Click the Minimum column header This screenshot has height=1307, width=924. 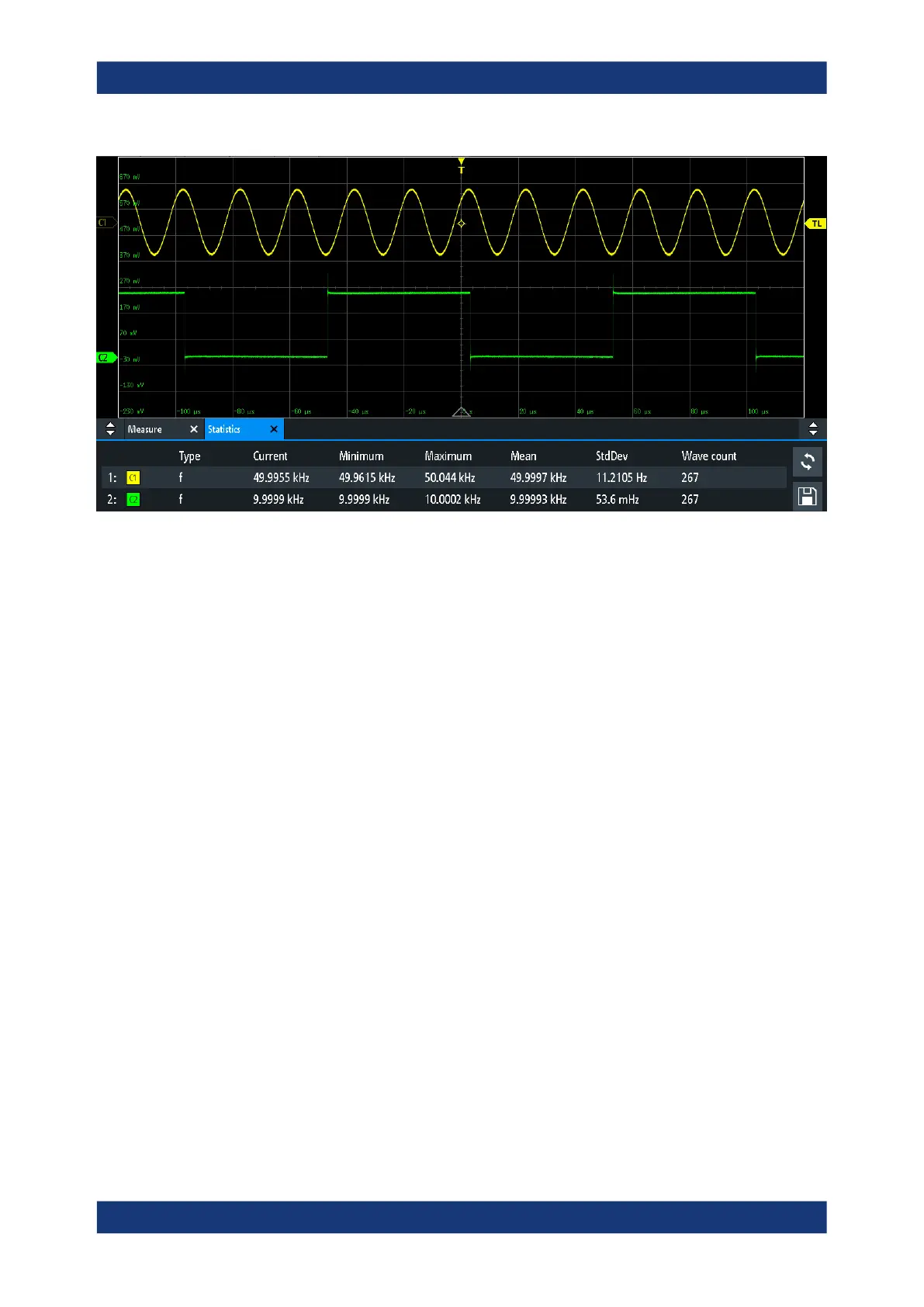click(362, 456)
